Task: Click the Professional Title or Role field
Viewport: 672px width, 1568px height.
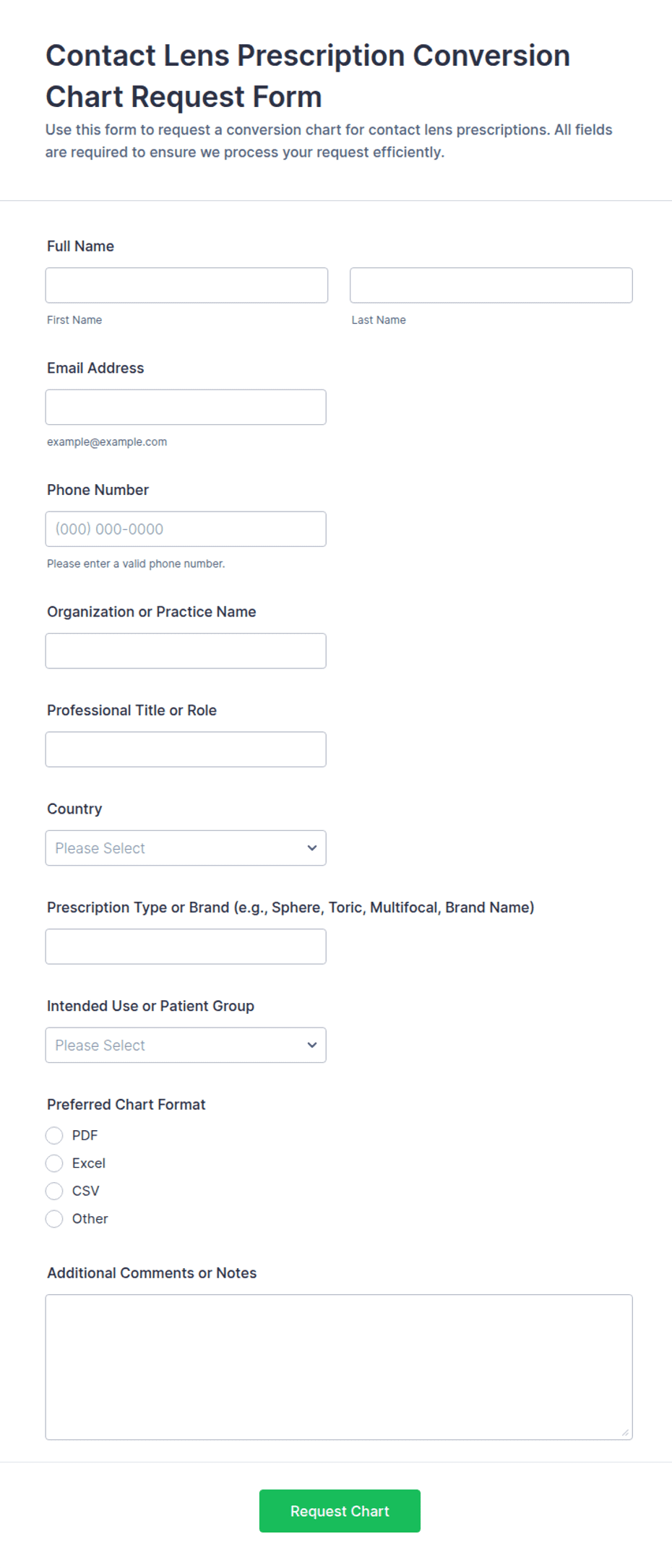Action: click(x=186, y=749)
